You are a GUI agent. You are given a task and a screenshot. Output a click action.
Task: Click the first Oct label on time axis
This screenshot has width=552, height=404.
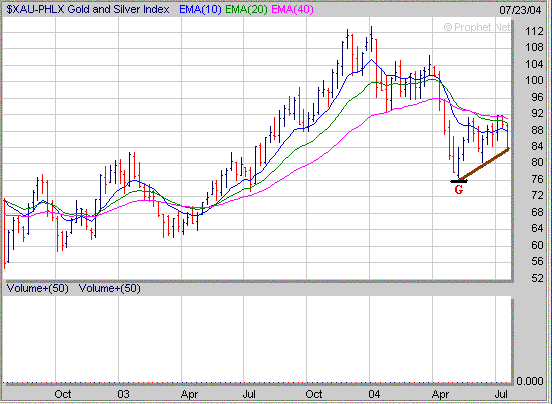pos(63,394)
